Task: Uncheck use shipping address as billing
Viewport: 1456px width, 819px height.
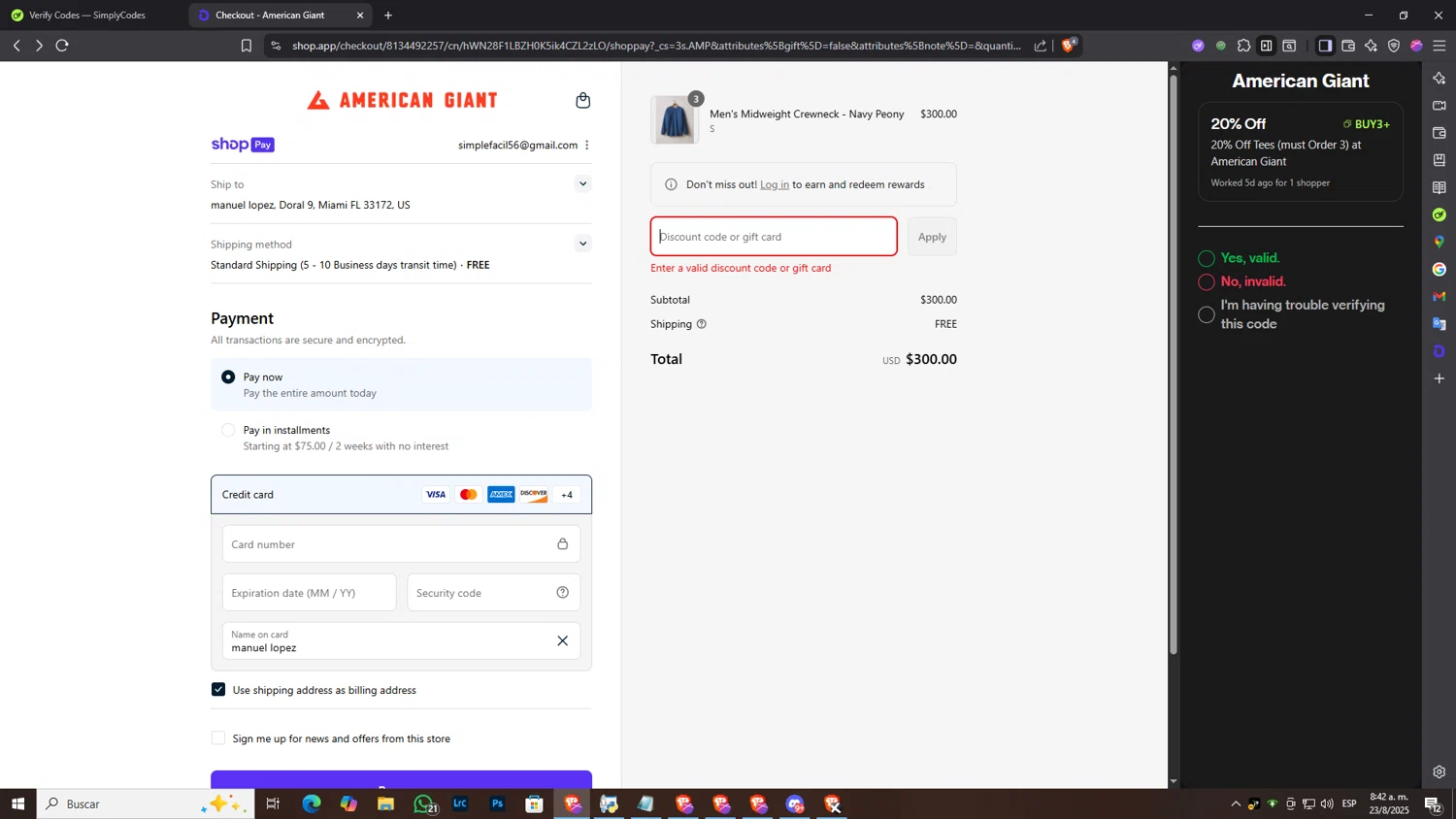Action: click(218, 689)
